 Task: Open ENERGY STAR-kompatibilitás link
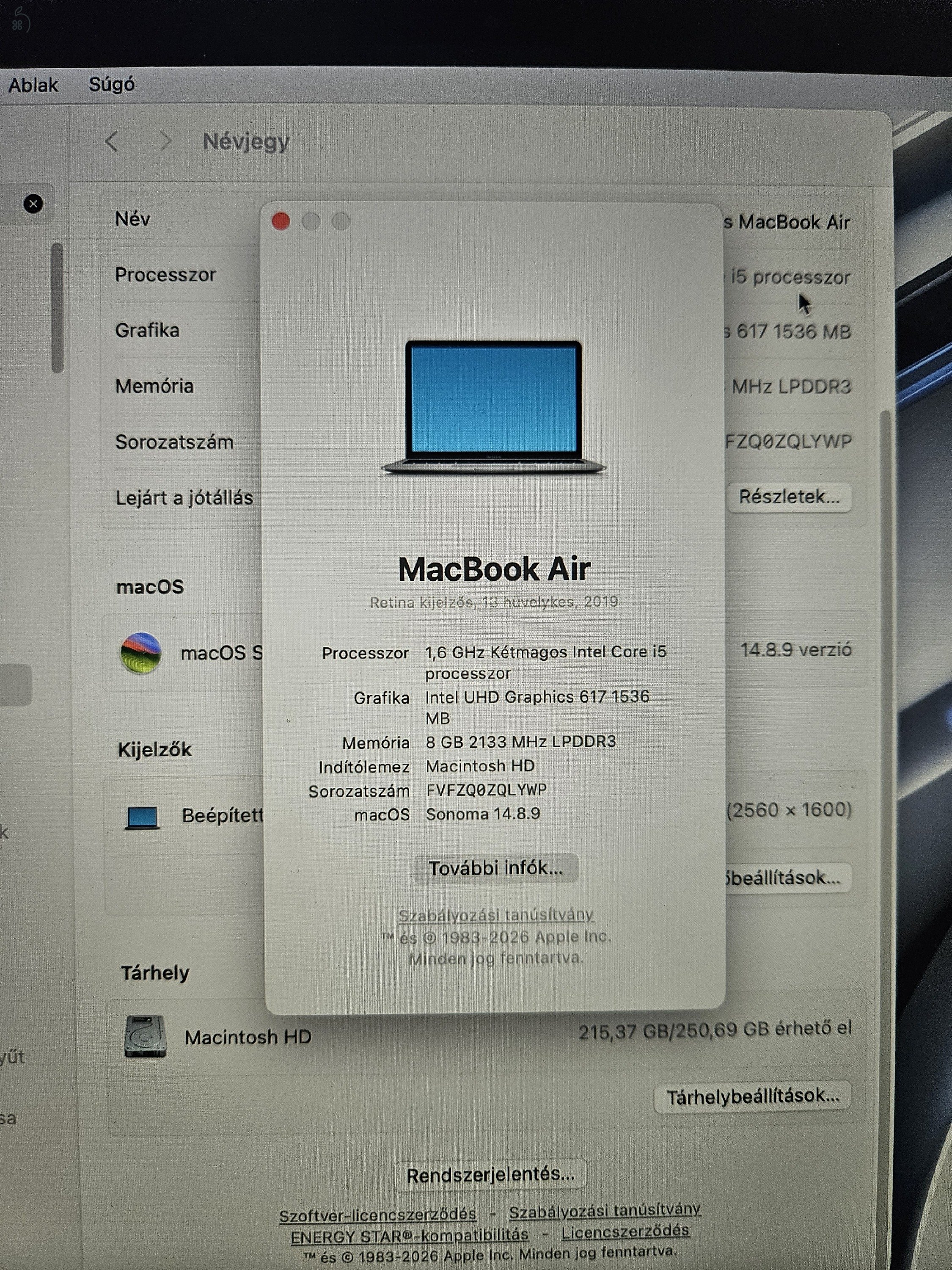point(410,1236)
